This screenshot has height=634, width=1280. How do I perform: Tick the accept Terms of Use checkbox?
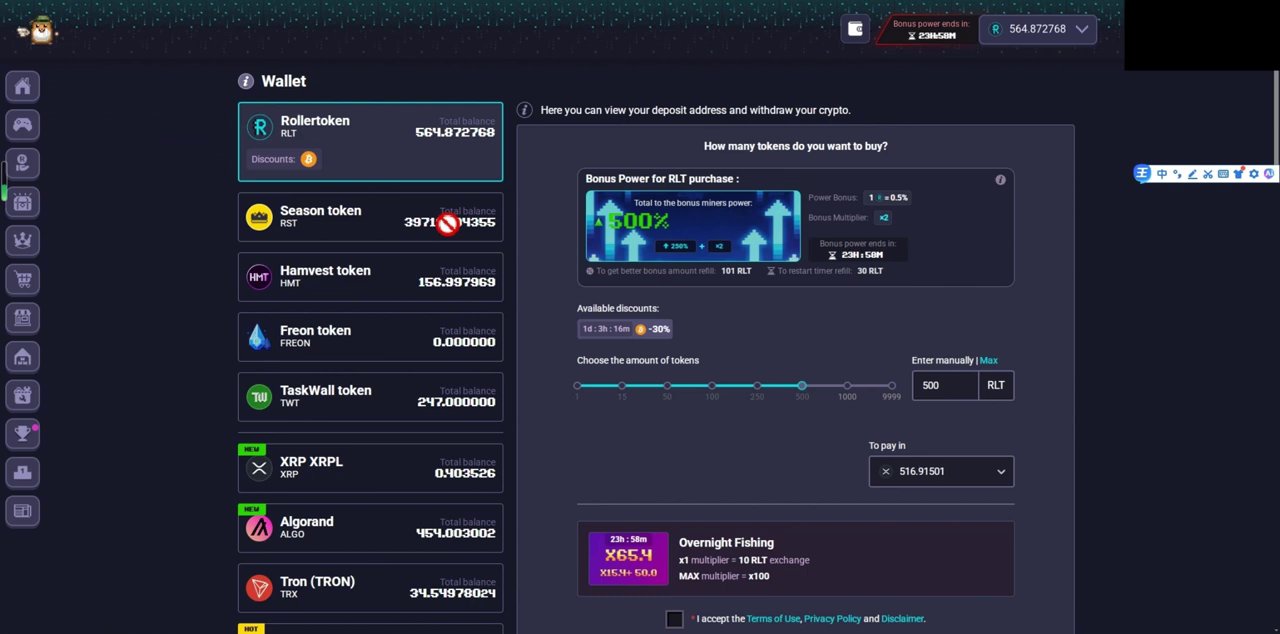point(674,619)
